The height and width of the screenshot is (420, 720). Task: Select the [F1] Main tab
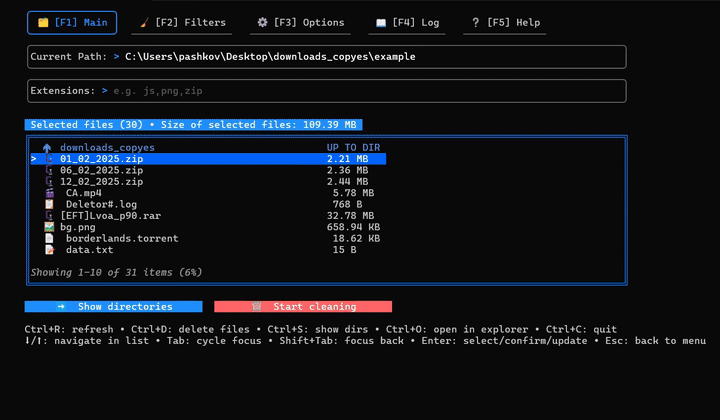tap(72, 23)
